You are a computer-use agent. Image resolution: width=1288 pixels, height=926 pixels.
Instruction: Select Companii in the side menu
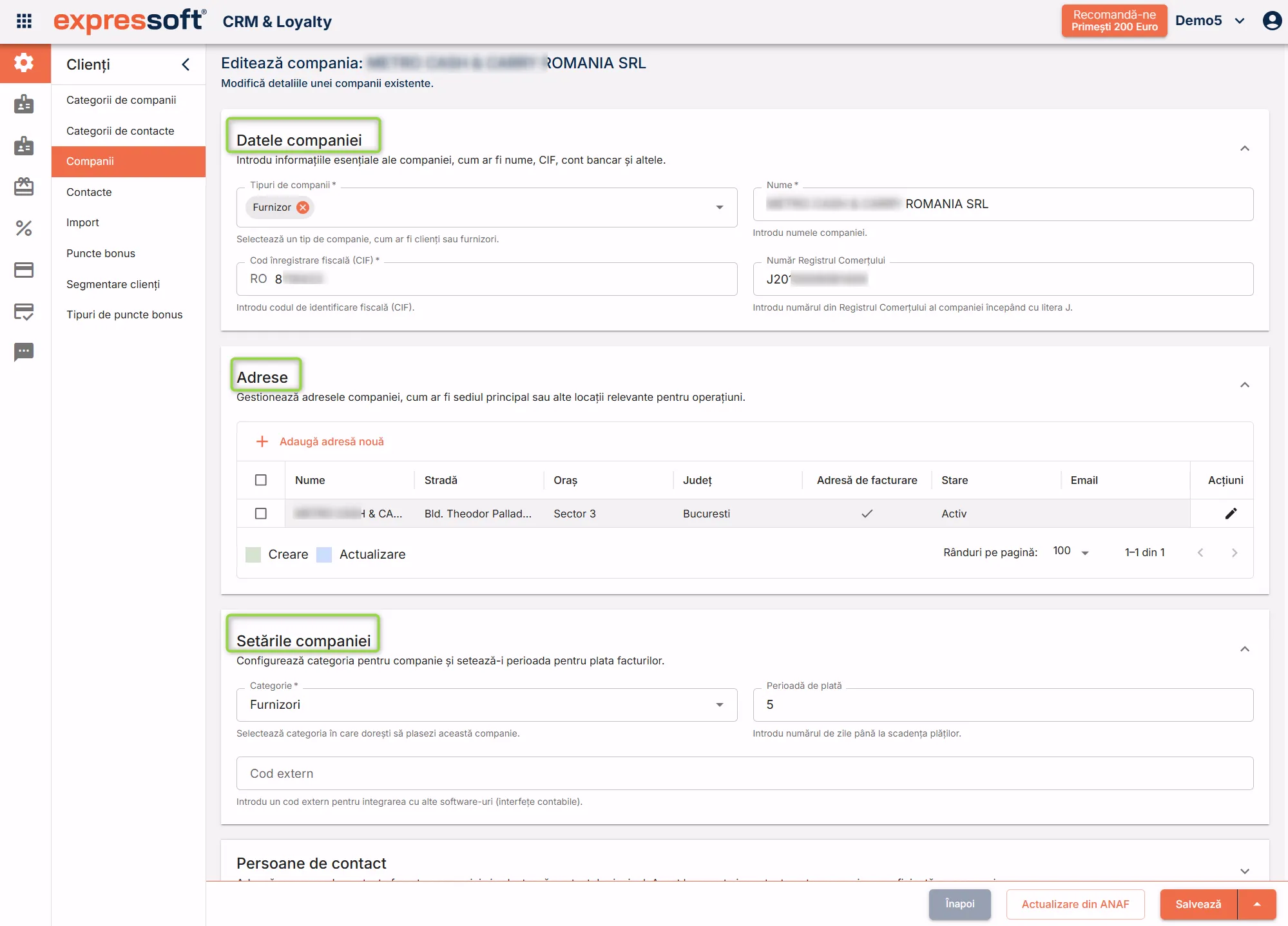click(128, 161)
